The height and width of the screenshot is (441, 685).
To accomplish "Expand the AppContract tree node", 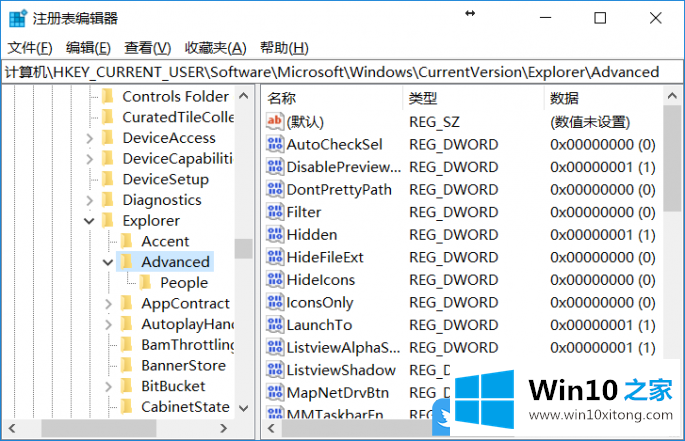I will click(108, 304).
